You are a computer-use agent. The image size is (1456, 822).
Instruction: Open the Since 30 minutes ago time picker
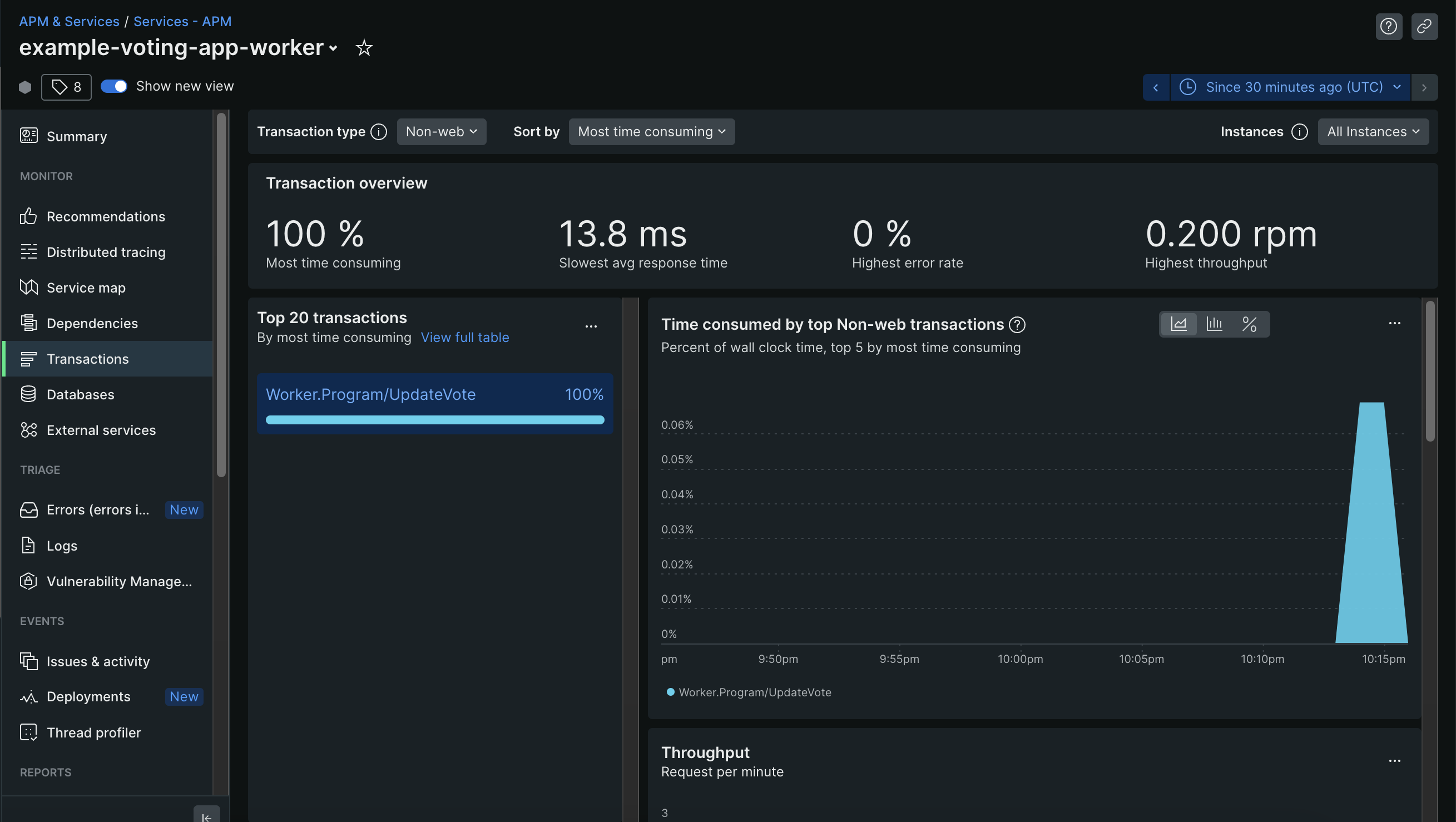[x=1290, y=87]
